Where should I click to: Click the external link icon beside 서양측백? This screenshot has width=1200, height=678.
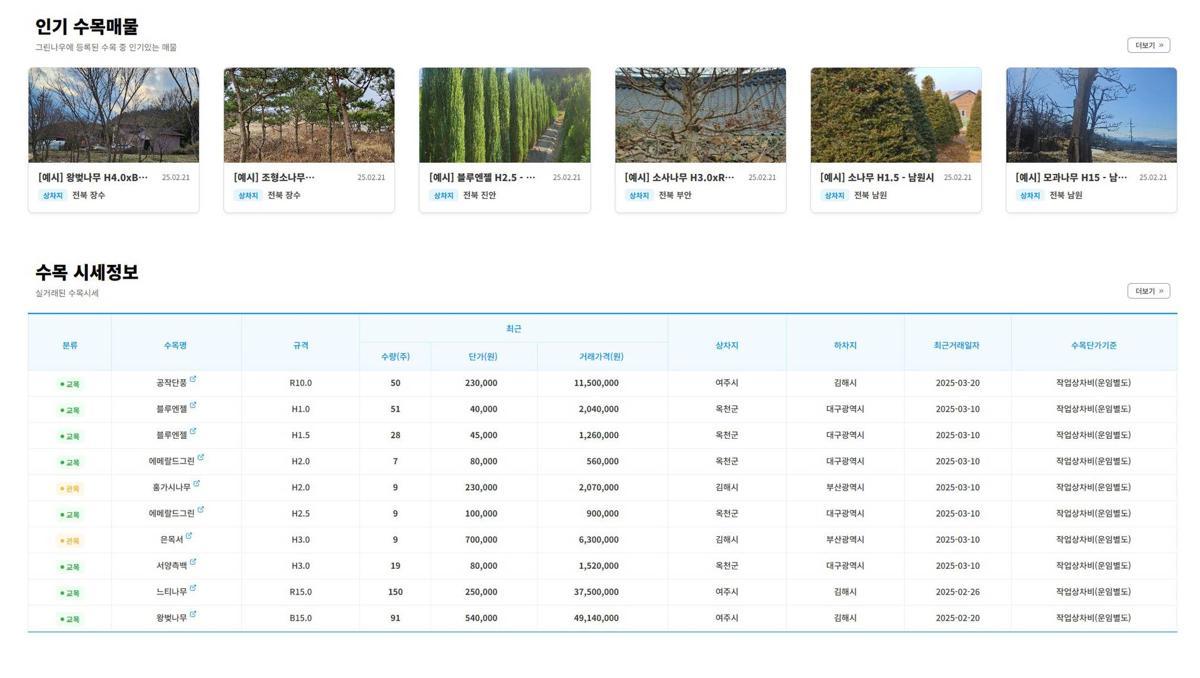tap(194, 562)
